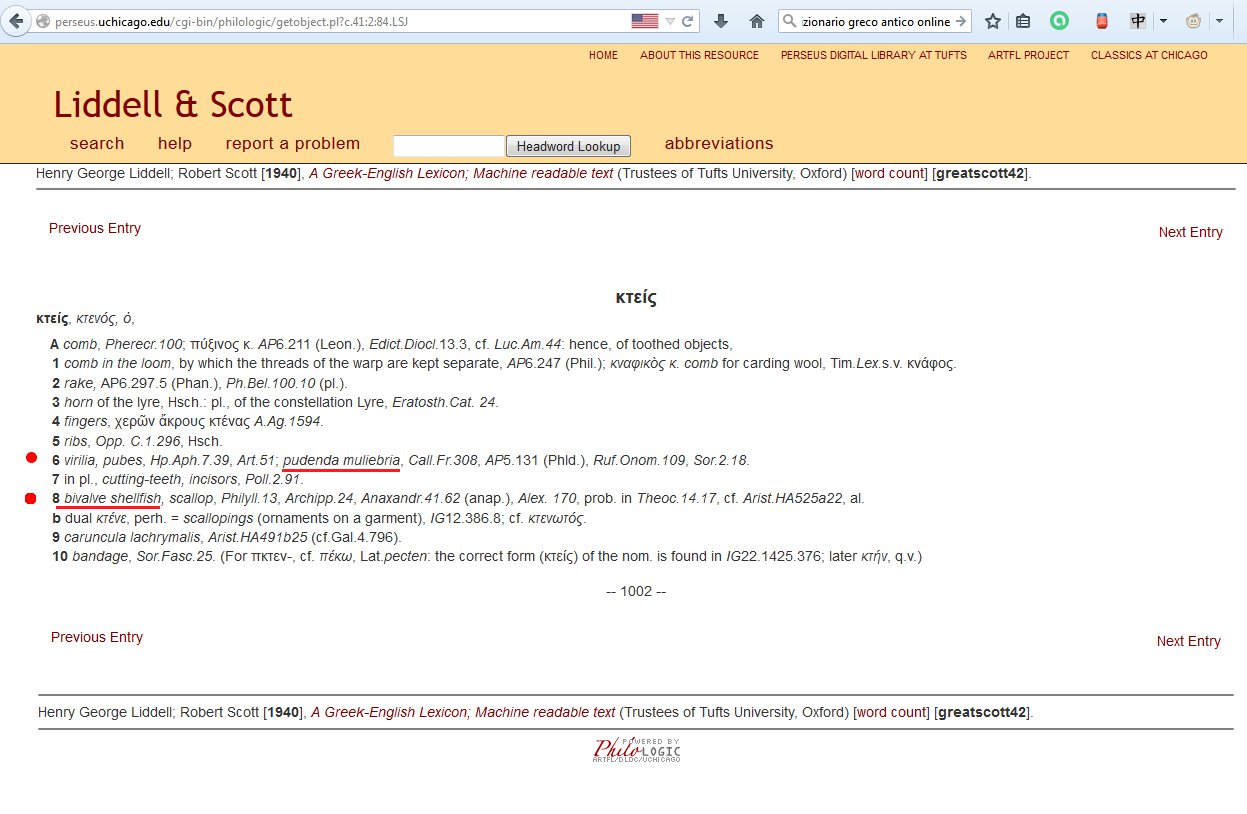
Task: Click the 'cutting-teeth' text in sense 7
Action: point(144,478)
